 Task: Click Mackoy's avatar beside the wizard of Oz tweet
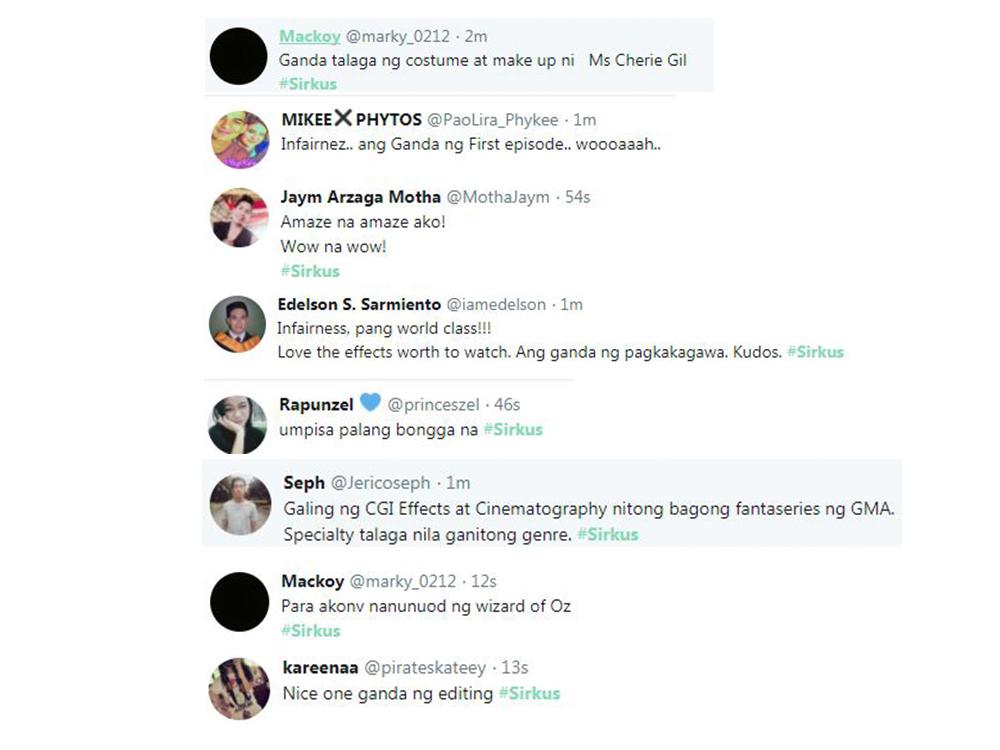[x=238, y=602]
